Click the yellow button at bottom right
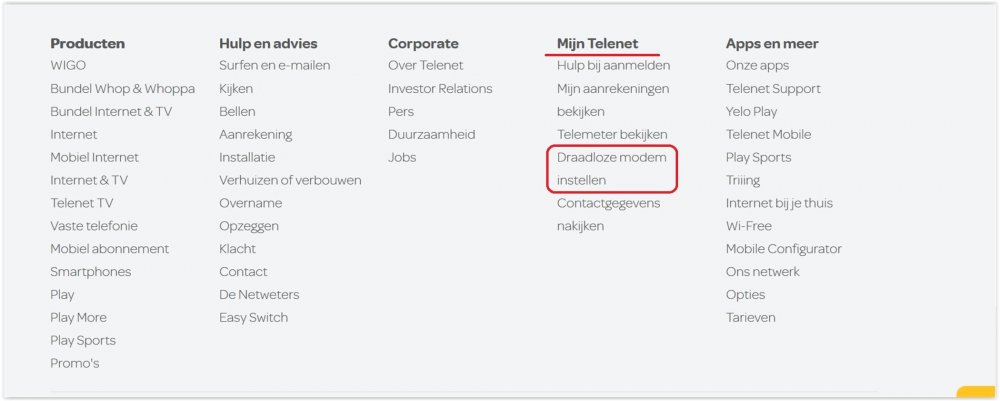 (x=977, y=393)
